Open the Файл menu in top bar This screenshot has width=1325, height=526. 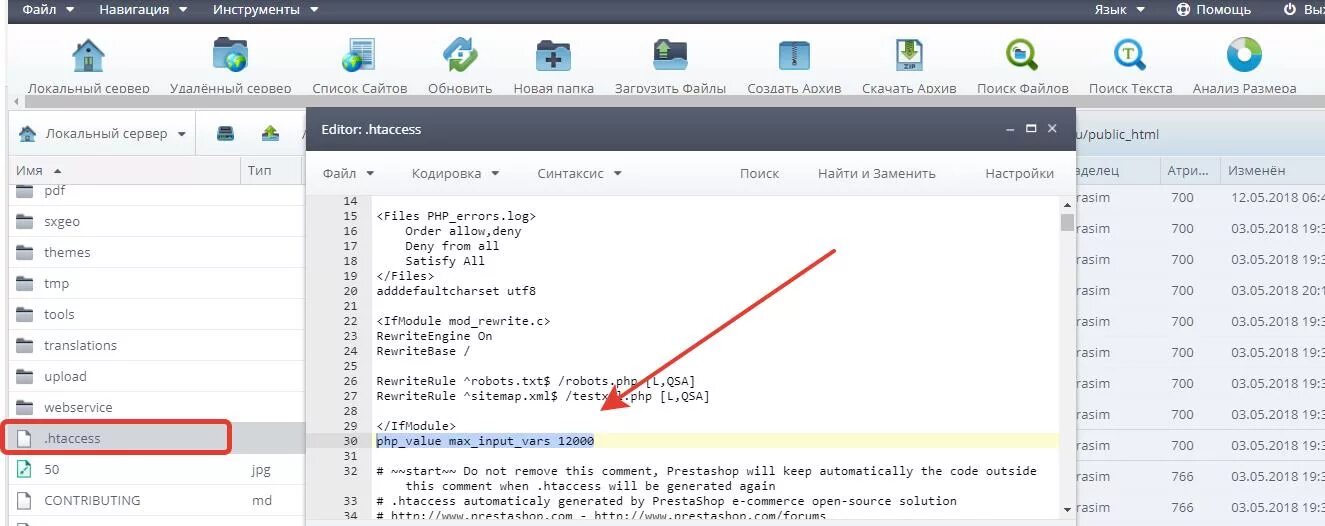48,9
